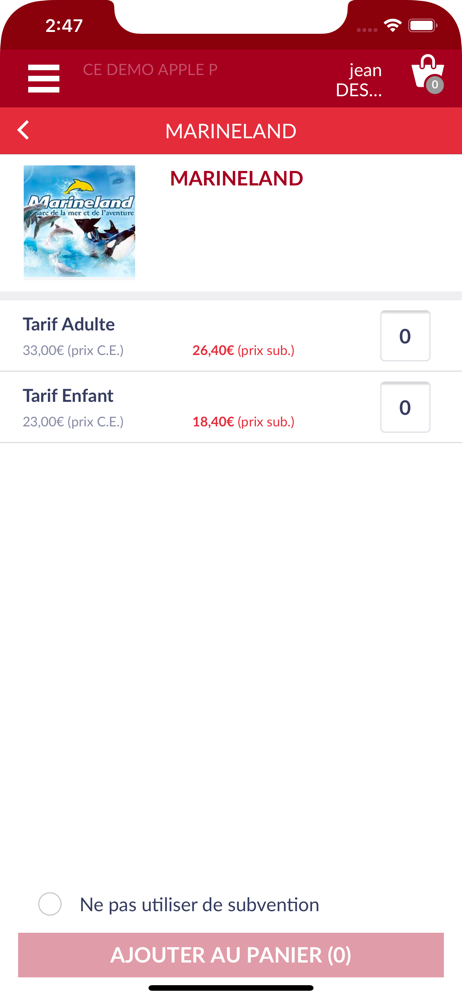The height and width of the screenshot is (1000, 462).
Task: Select the Tarif Enfant quantity box
Action: point(405,407)
